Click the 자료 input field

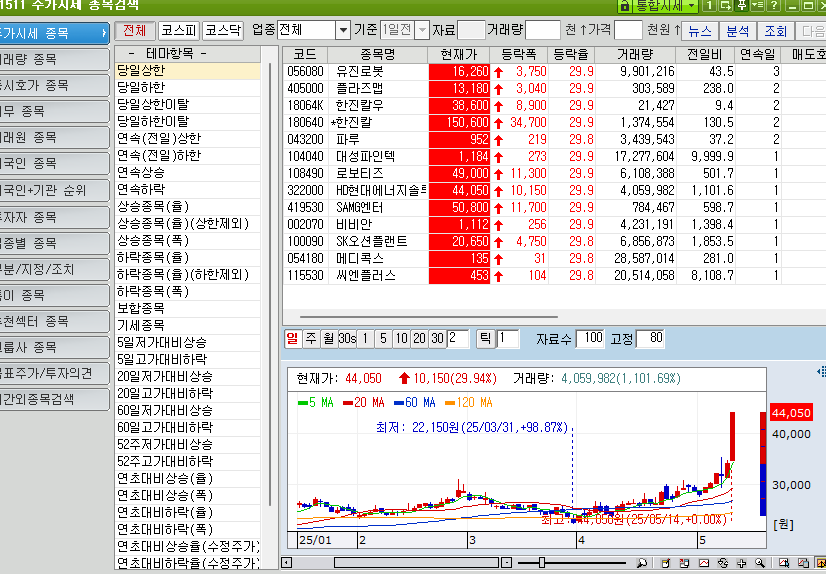(x=471, y=30)
